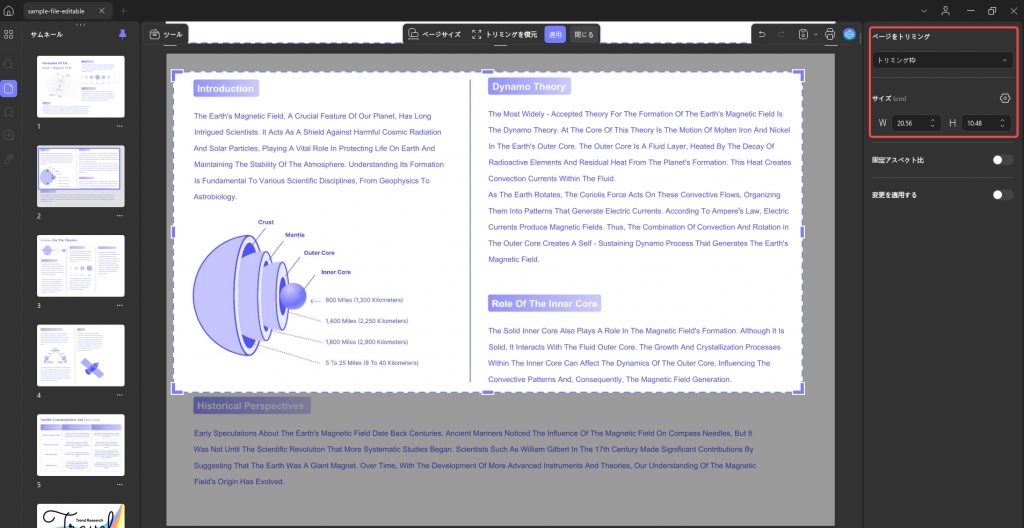
Task: Open the トリミング枠 dropdown
Action: [942, 60]
